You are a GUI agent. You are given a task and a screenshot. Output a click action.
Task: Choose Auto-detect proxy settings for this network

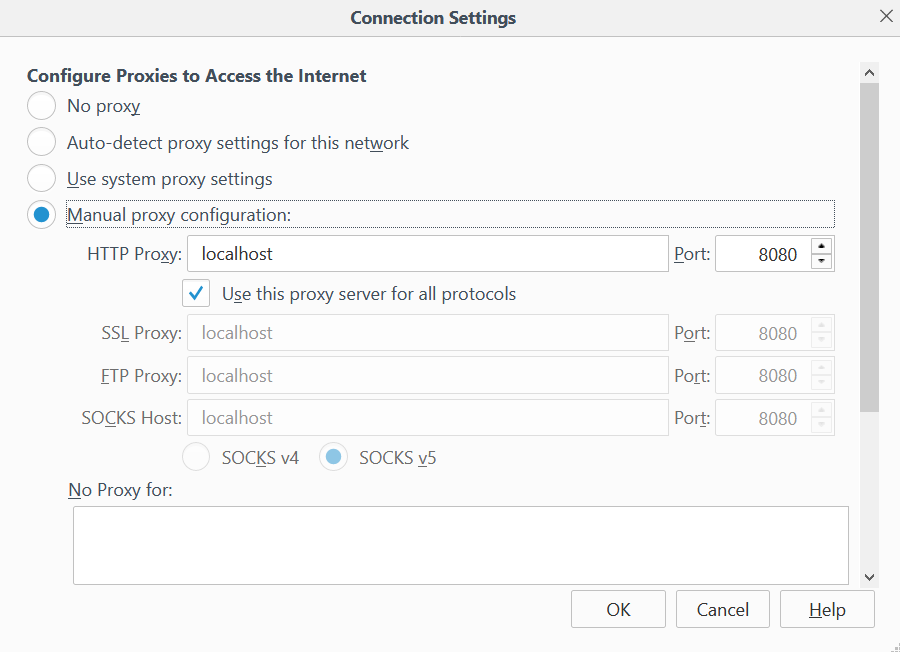click(42, 143)
